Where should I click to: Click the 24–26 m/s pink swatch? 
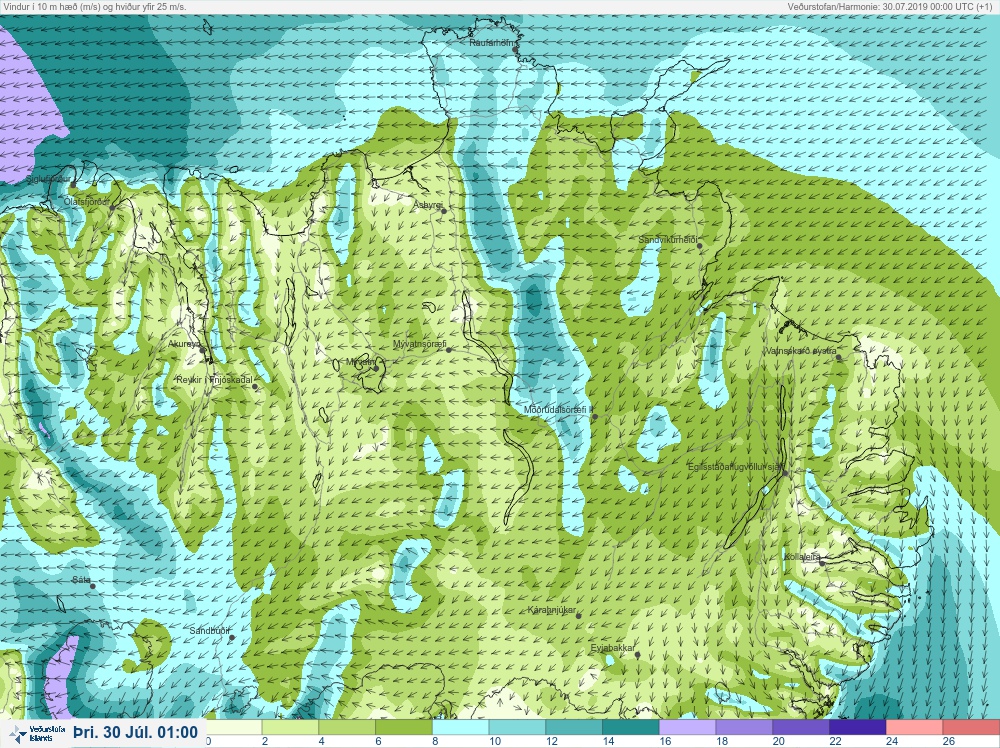pyautogui.click(x=915, y=727)
